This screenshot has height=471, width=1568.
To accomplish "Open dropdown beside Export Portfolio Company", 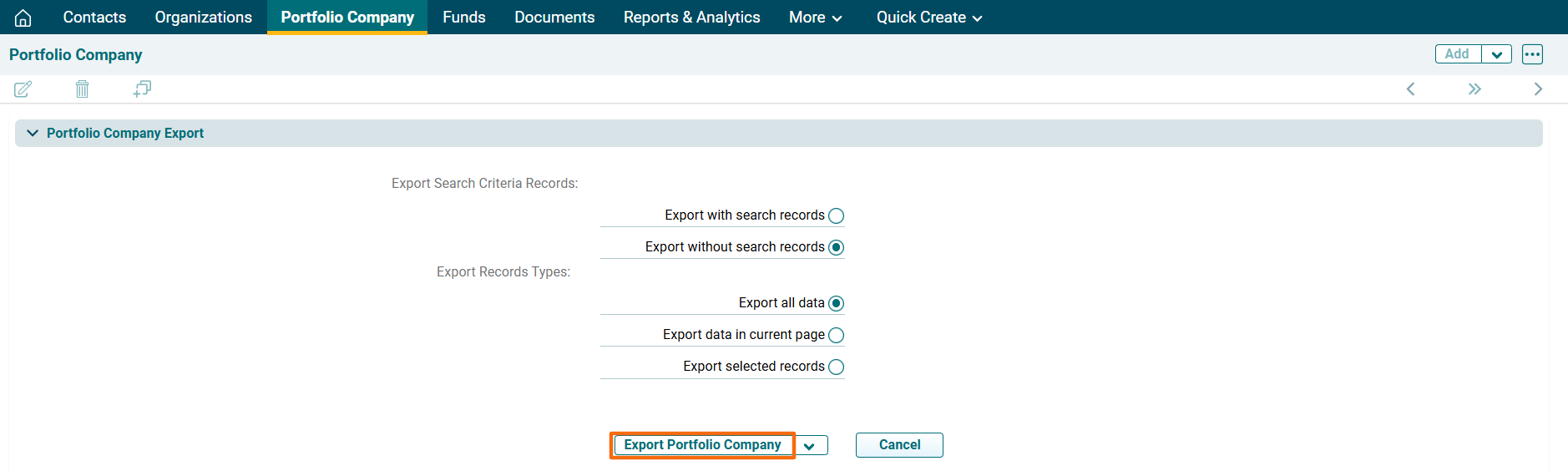I will [x=809, y=446].
